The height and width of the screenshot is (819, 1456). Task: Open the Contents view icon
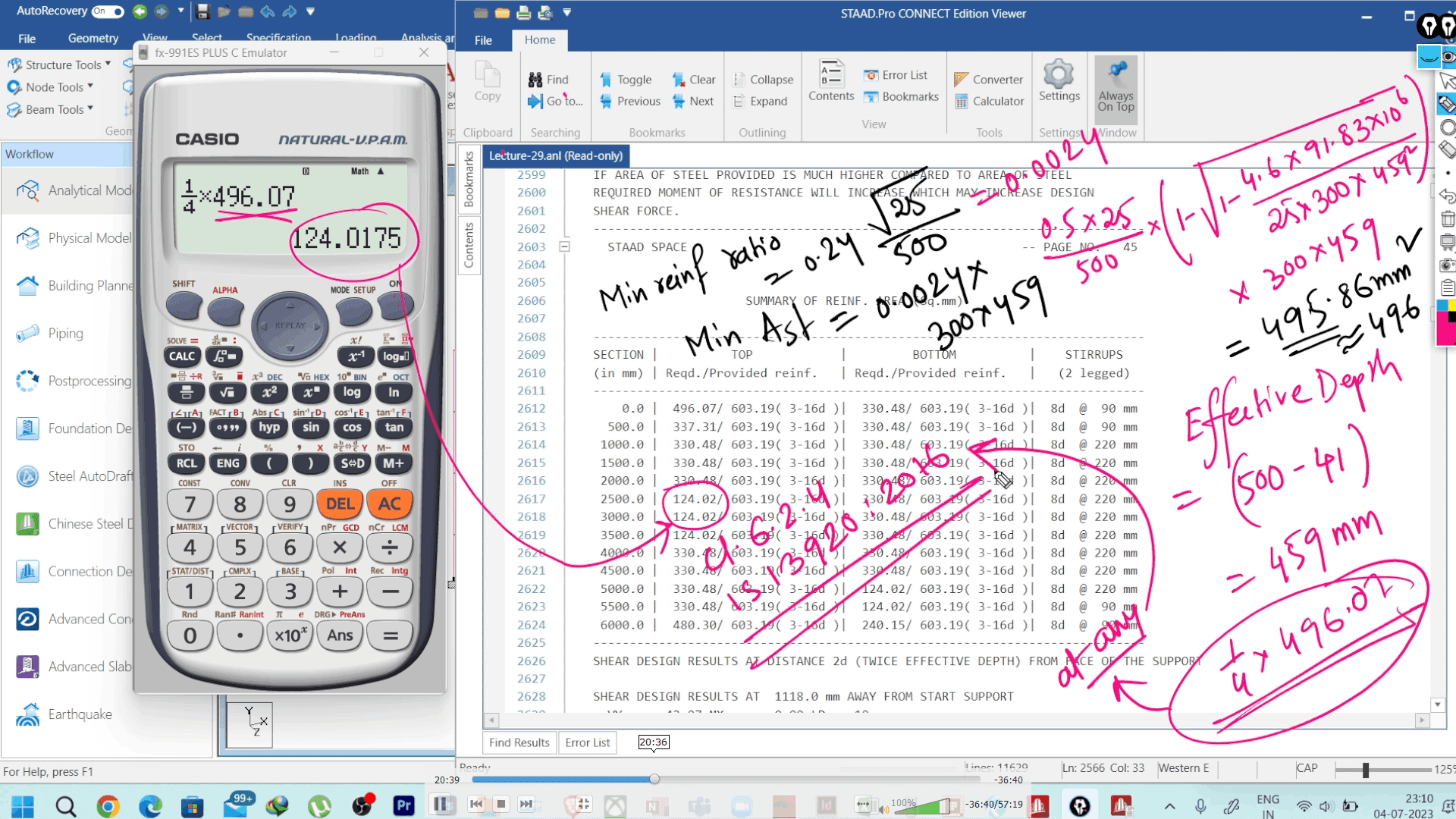tap(831, 80)
